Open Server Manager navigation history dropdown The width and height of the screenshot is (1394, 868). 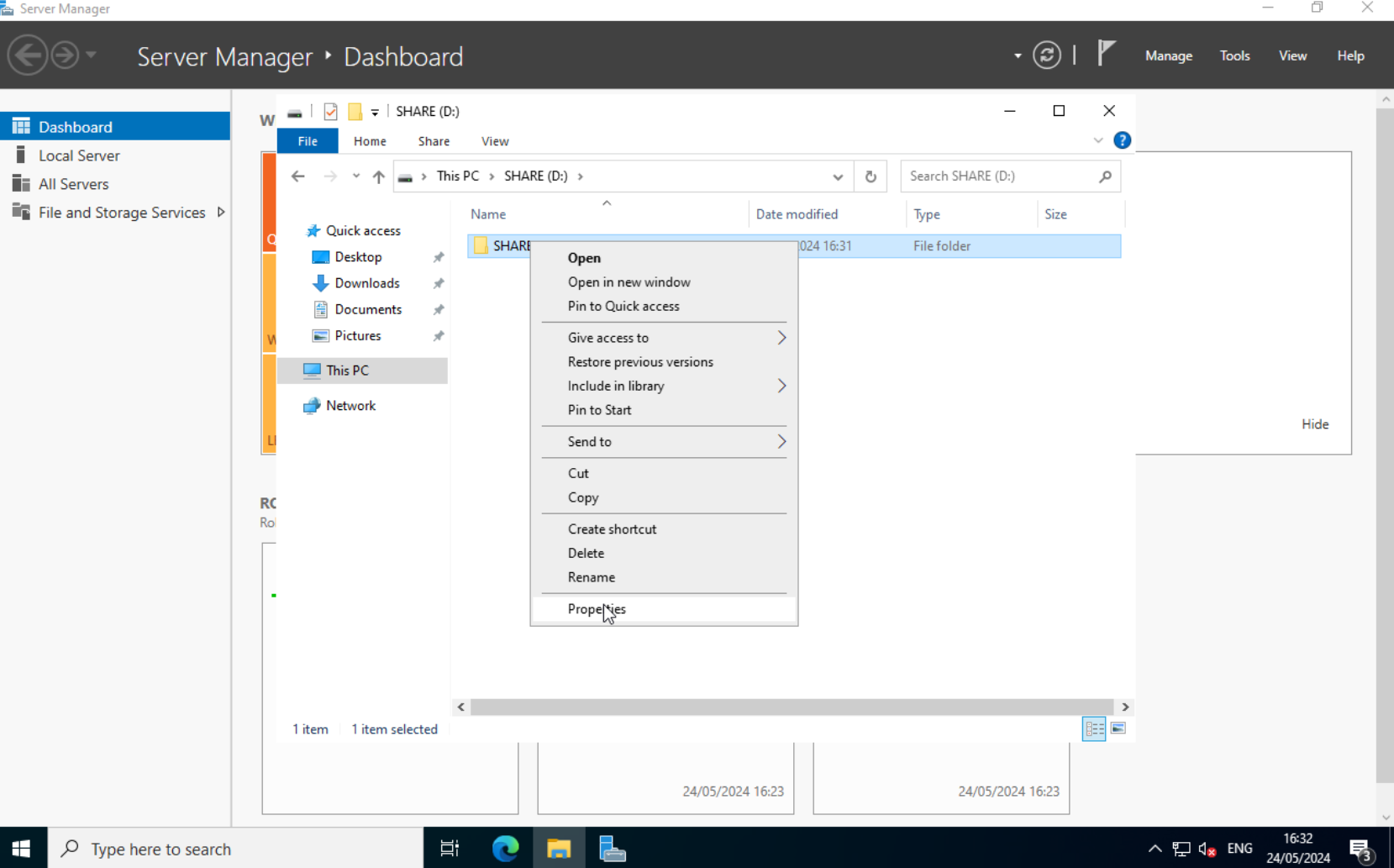(91, 55)
